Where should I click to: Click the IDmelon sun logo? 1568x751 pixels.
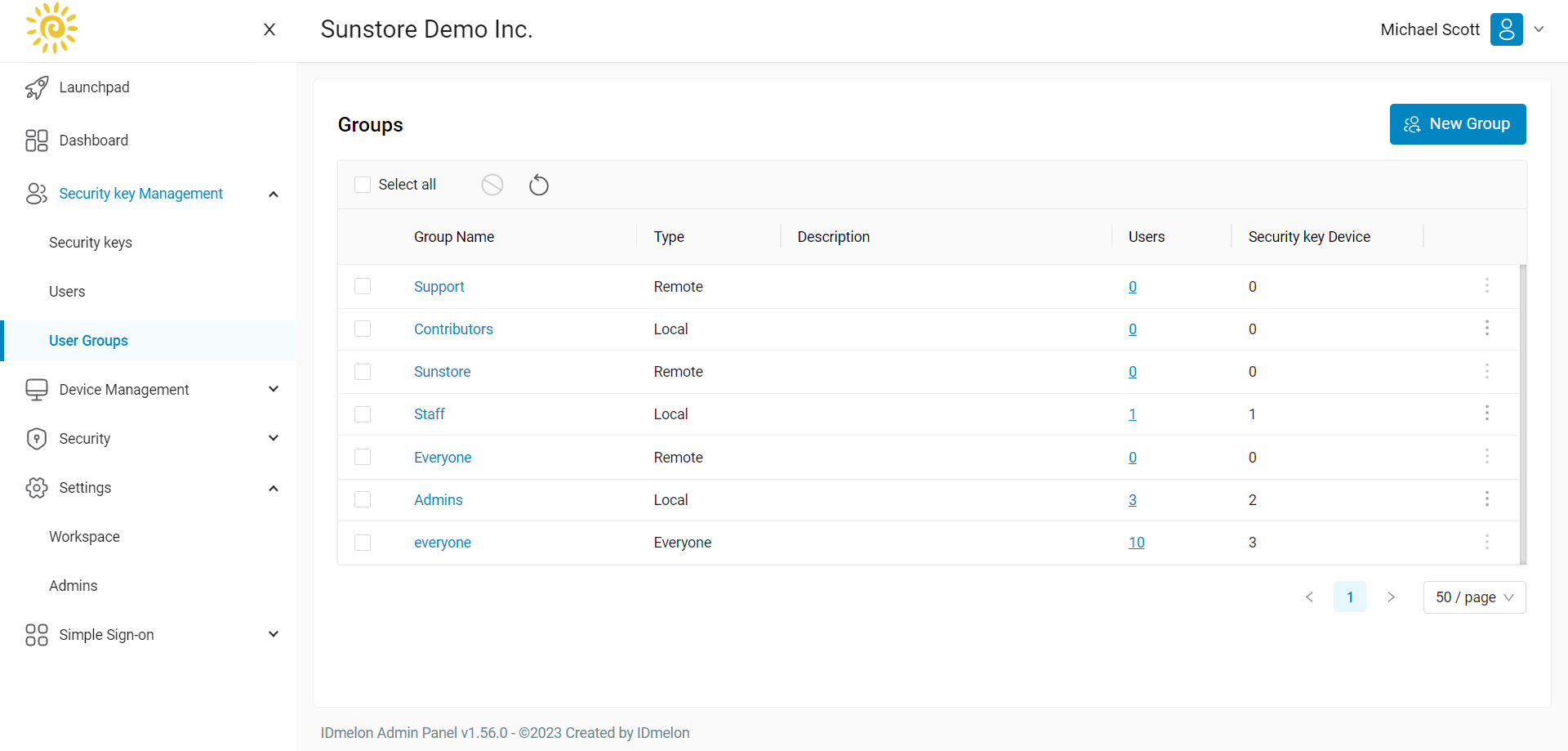coord(52,28)
